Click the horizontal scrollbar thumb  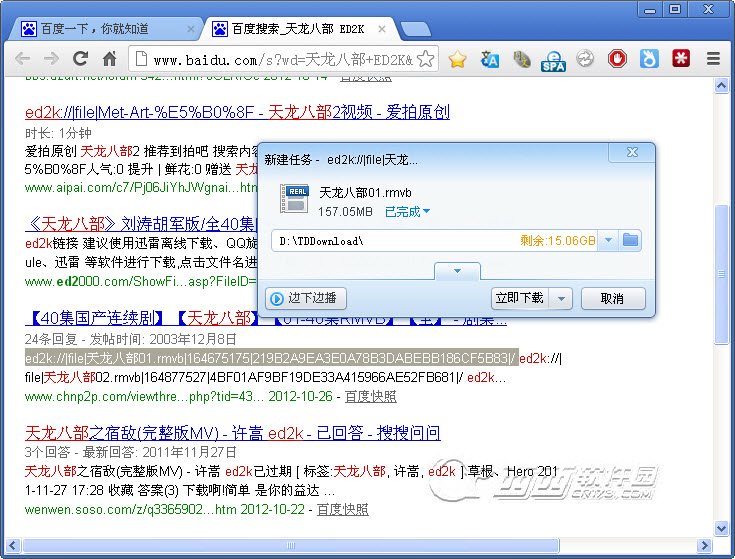click(x=291, y=545)
